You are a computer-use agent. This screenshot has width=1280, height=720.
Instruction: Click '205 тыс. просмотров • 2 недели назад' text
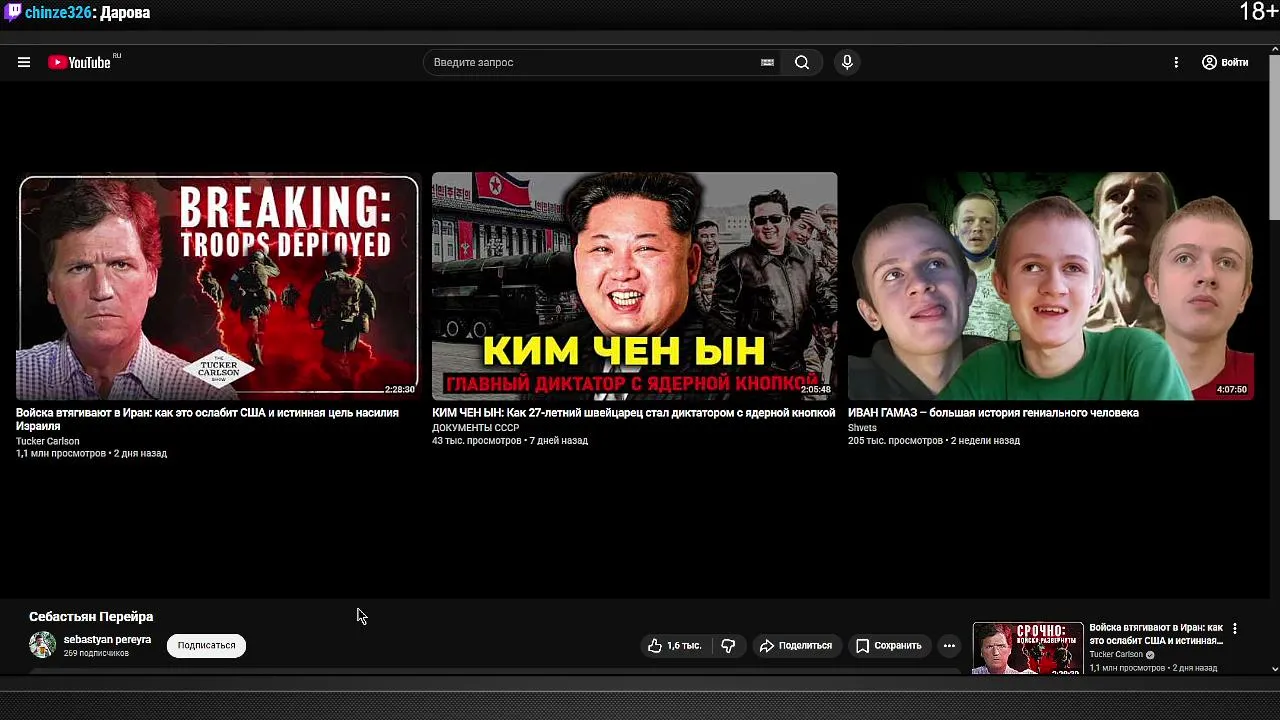pyautogui.click(x=934, y=441)
